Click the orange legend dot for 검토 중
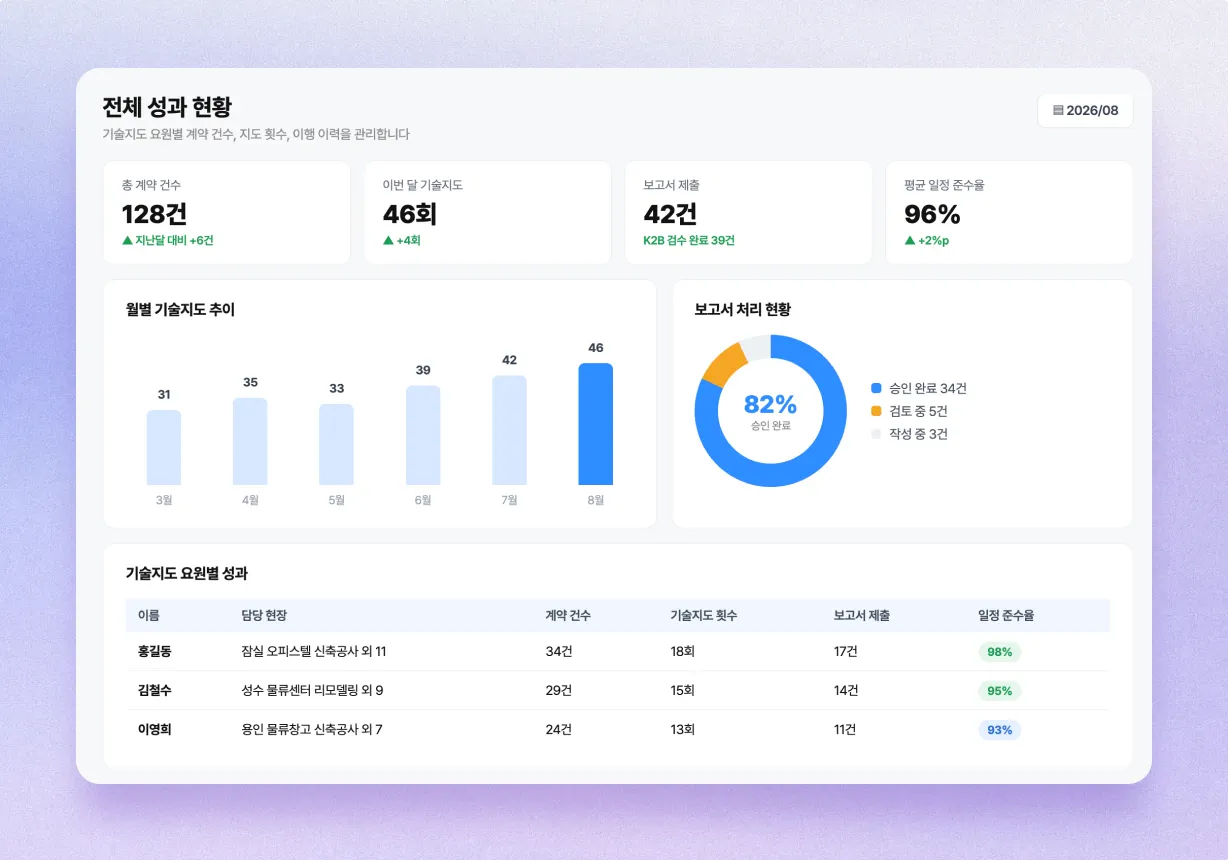The width and height of the screenshot is (1228, 860). [877, 411]
